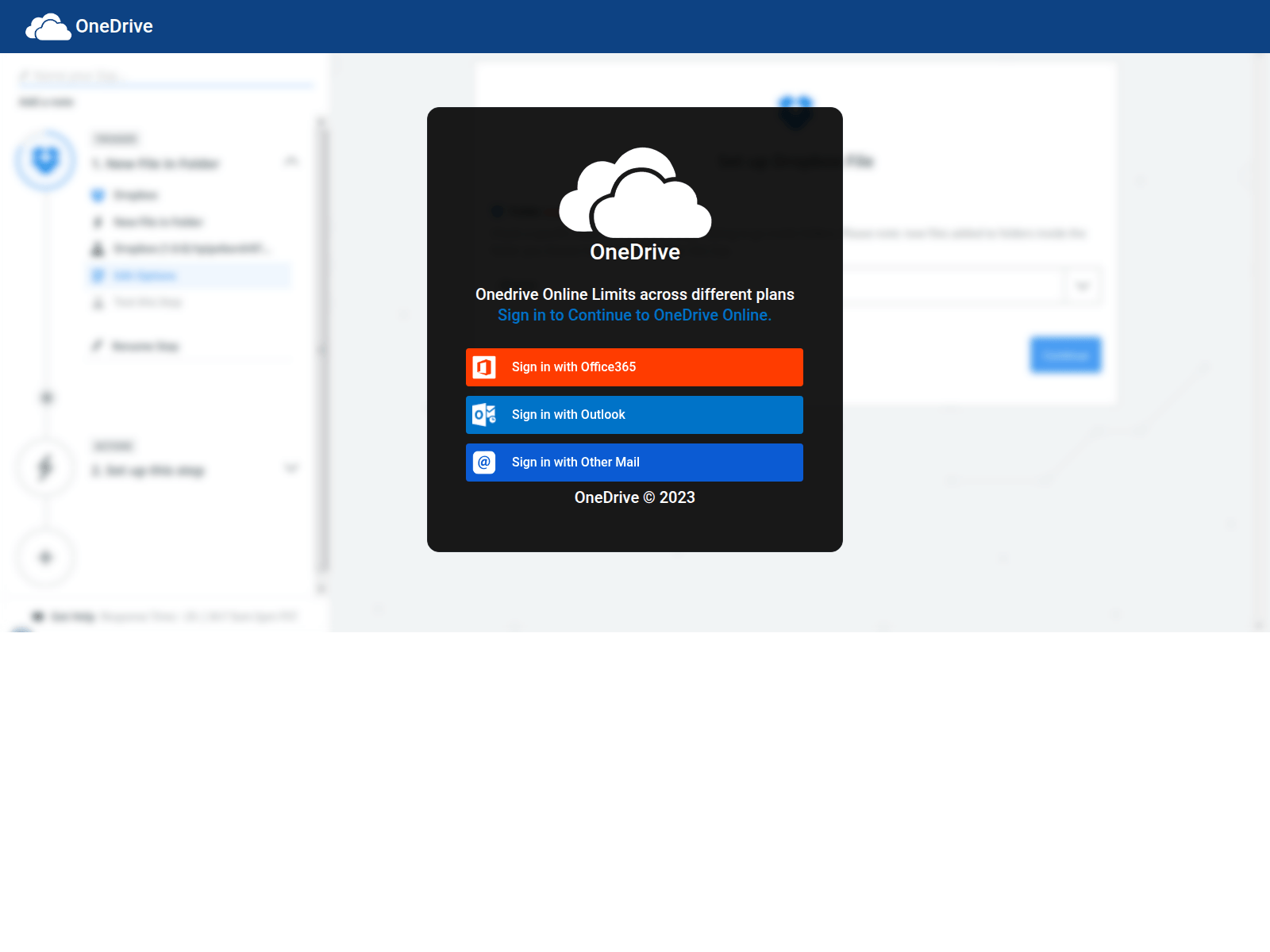This screenshot has height=952, width=1270.
Task: Click the blurred blue Continue button in background
Action: coord(1065,355)
